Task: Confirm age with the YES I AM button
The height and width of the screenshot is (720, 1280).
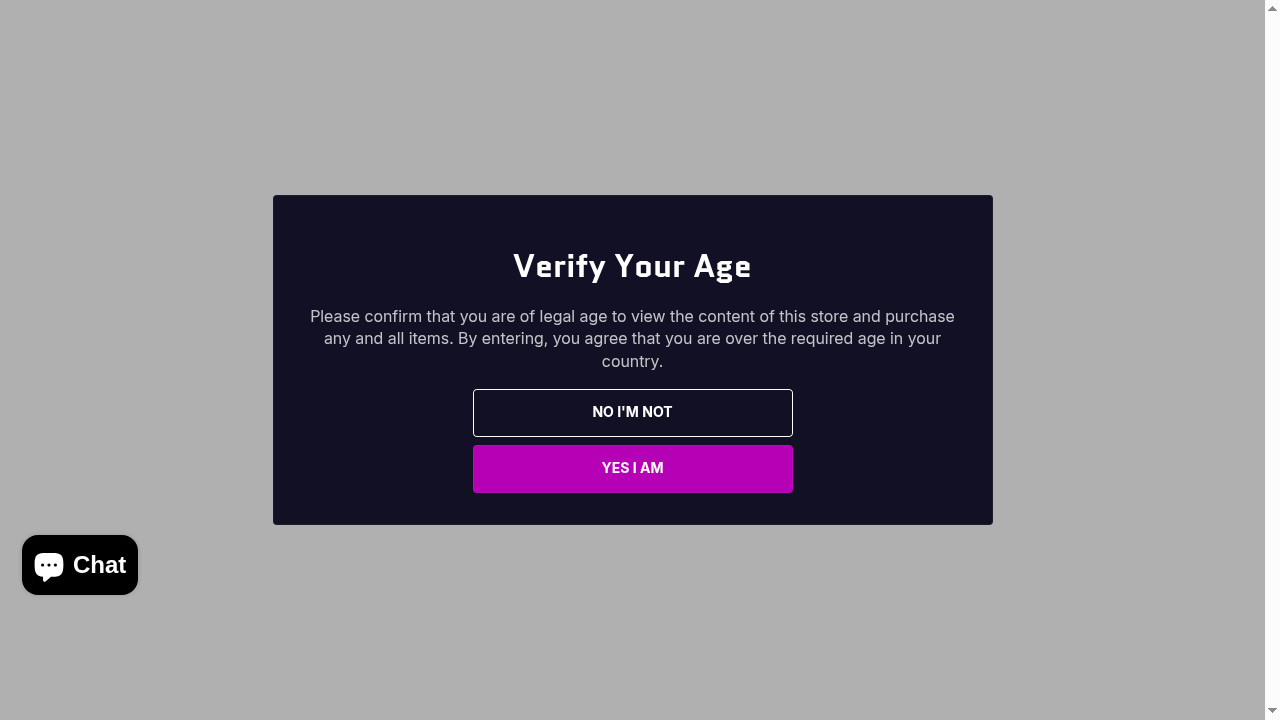Action: [632, 469]
